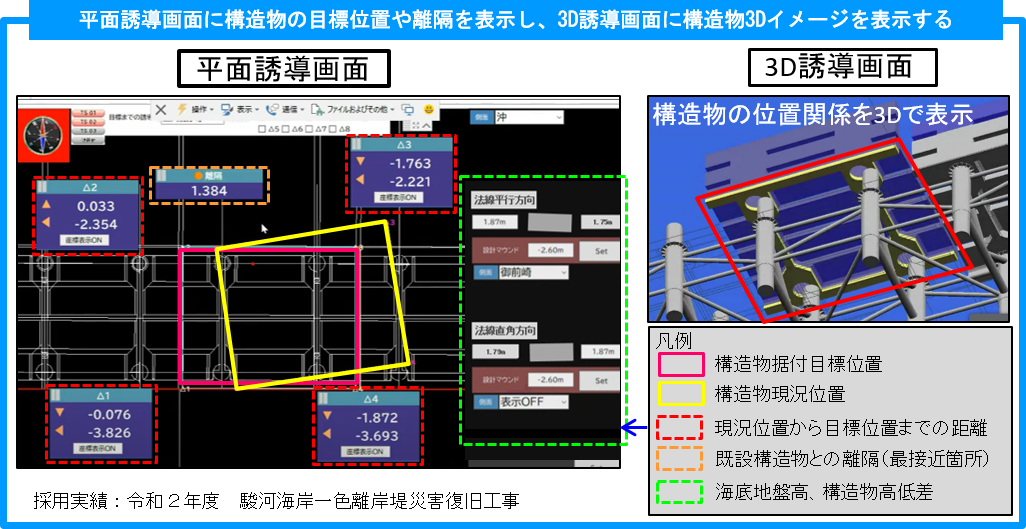
Task: Click the △1 panel header
Action: tap(100, 395)
